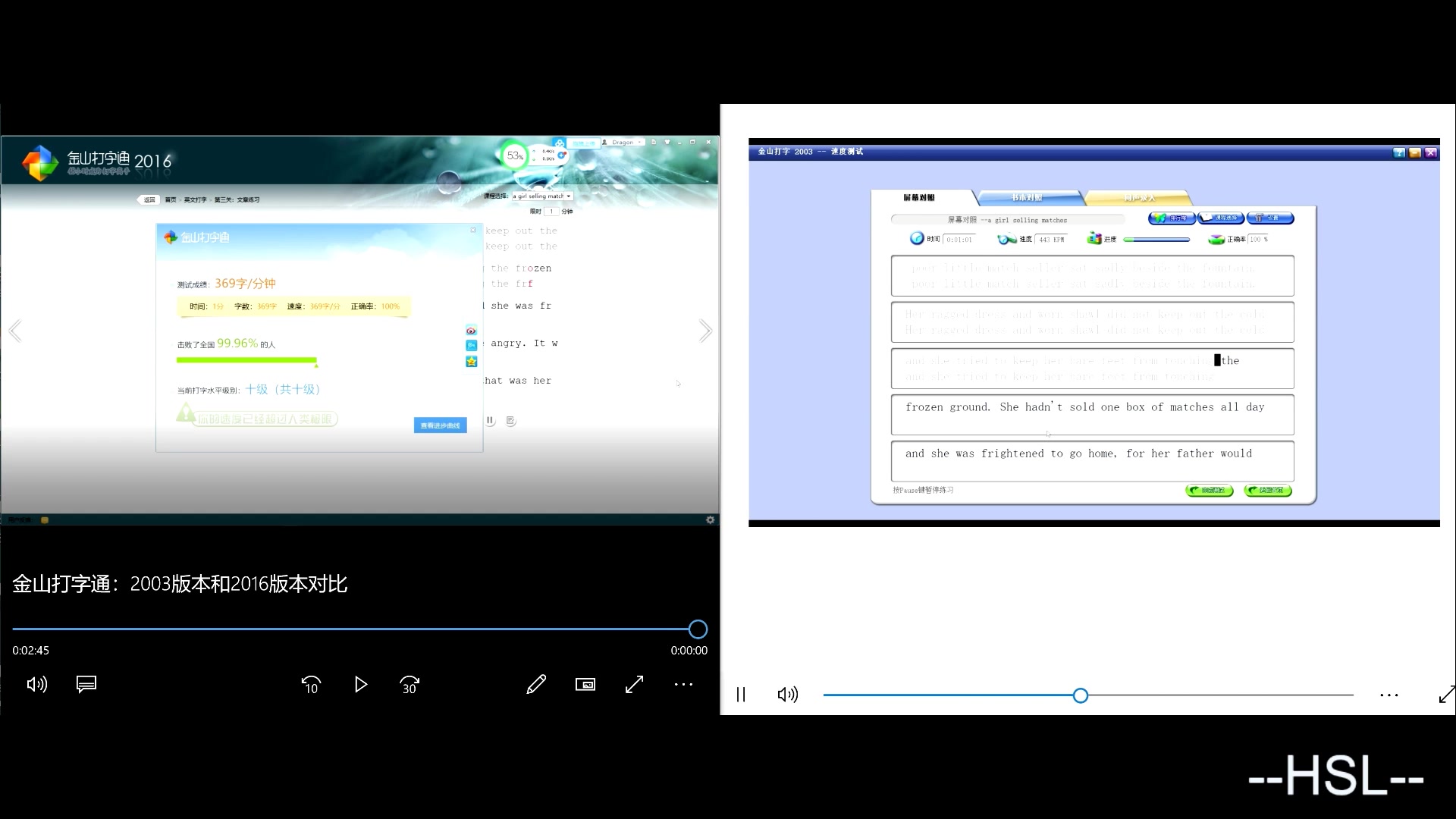Image resolution: width=1456 pixels, height=819 pixels.
Task: Click the volume icon on left video player
Action: pyautogui.click(x=37, y=685)
